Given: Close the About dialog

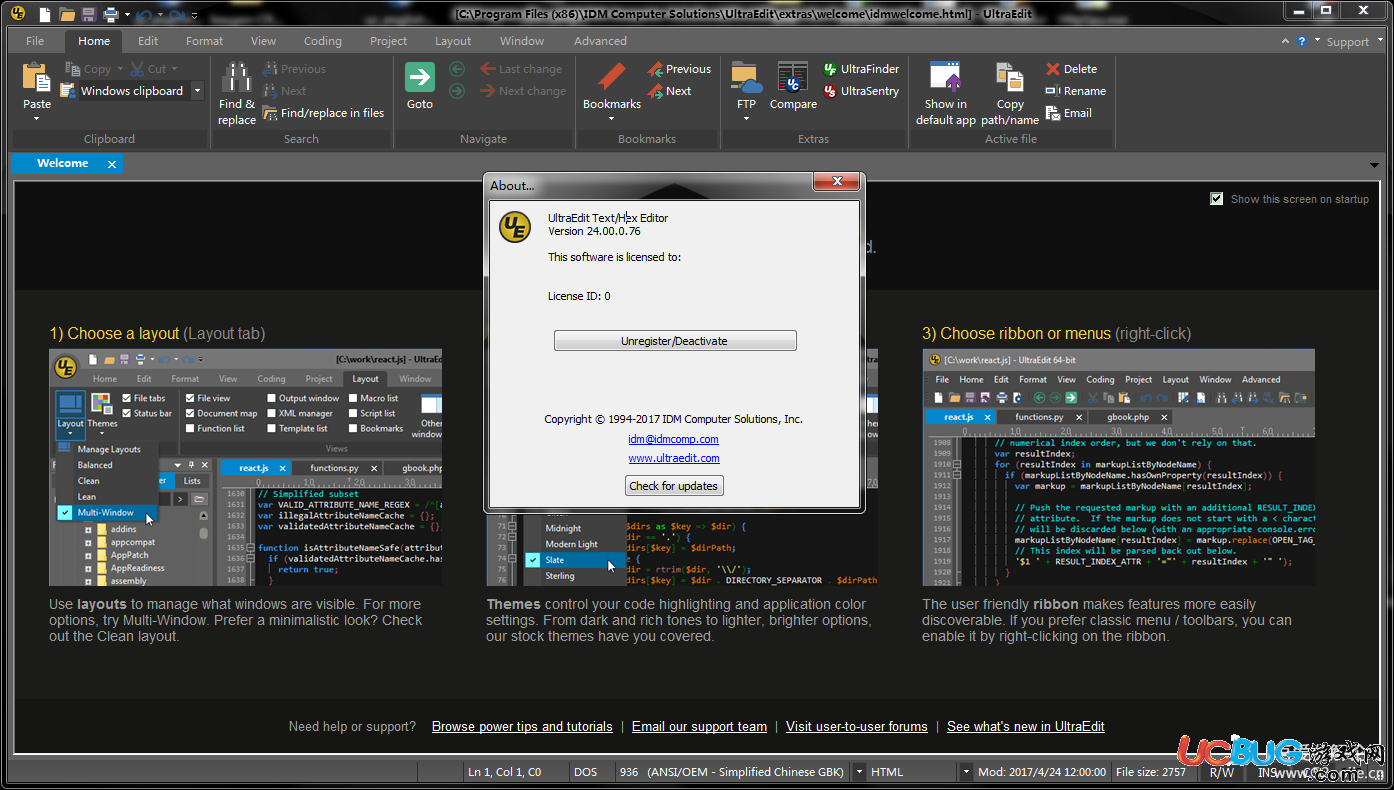Looking at the screenshot, I should (x=836, y=182).
